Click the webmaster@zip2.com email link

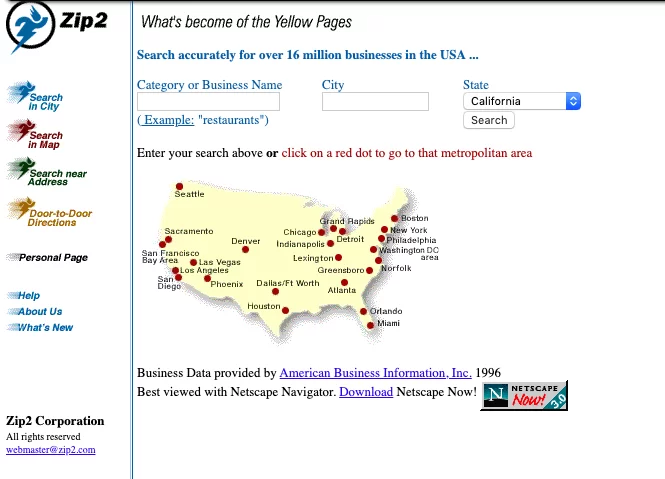tap(50, 450)
